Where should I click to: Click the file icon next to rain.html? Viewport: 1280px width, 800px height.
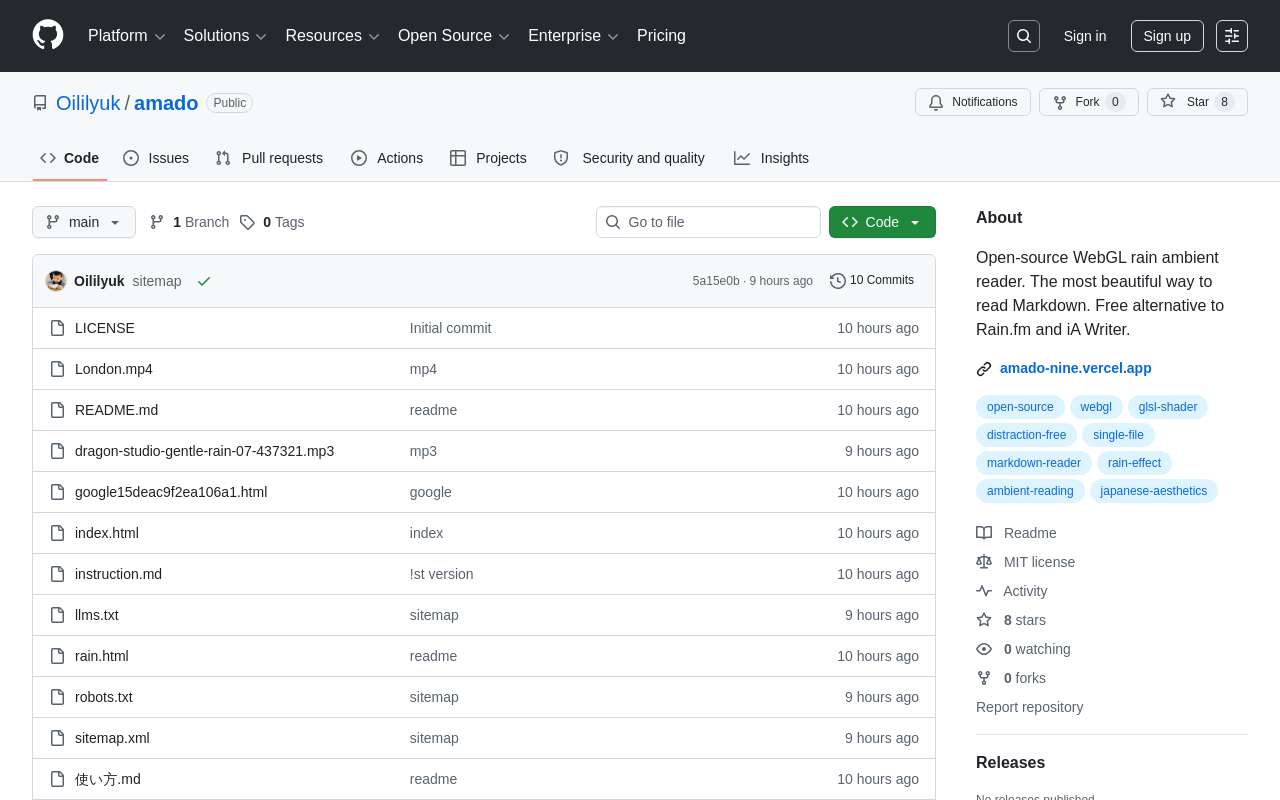57,656
